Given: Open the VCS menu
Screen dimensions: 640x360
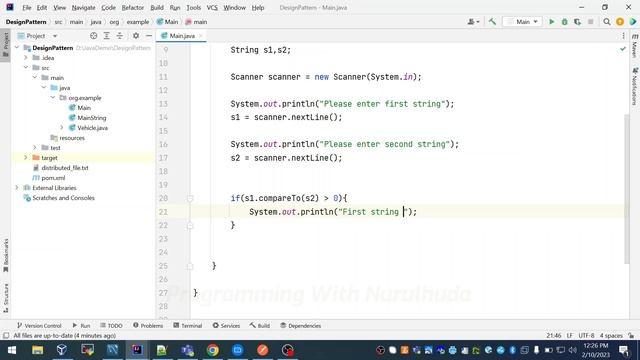Looking at the screenshot, I should 212,8.
